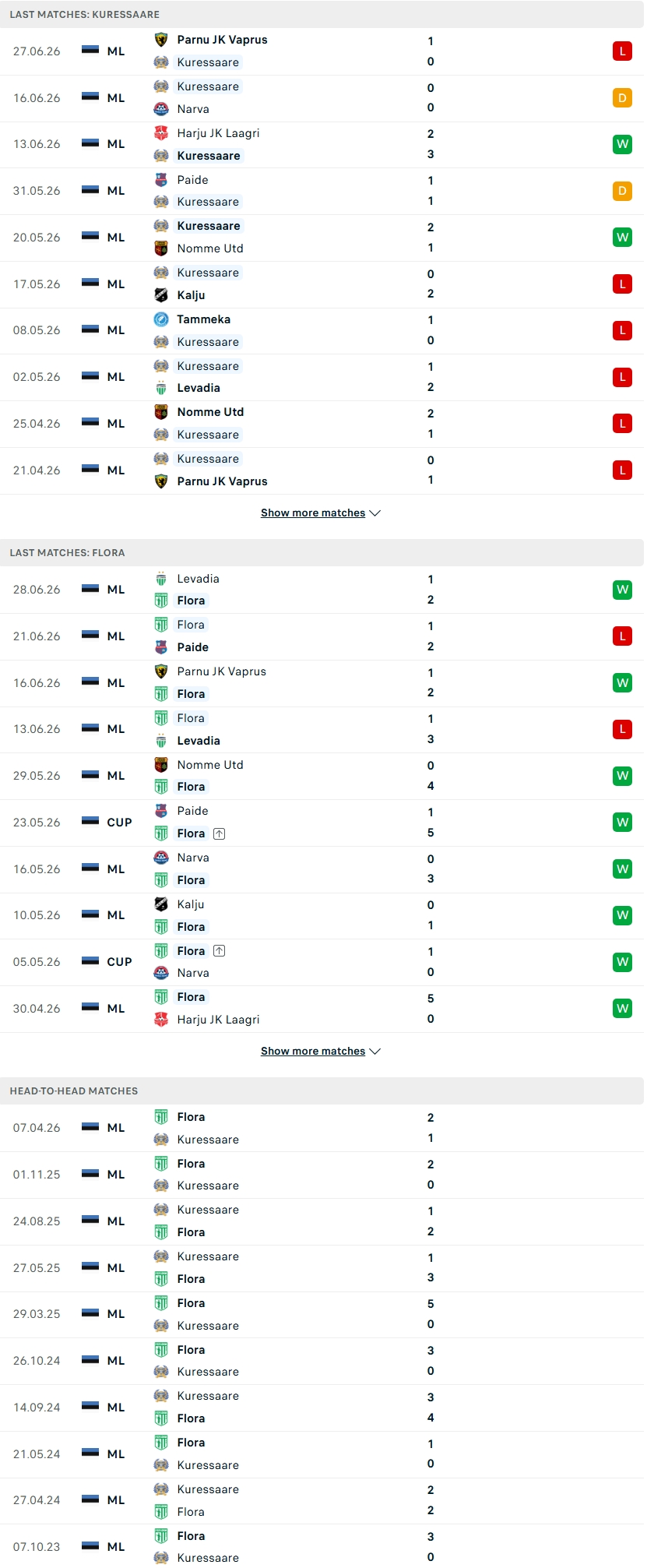Open Levadia team link on 02.05.26 match

[199, 388]
